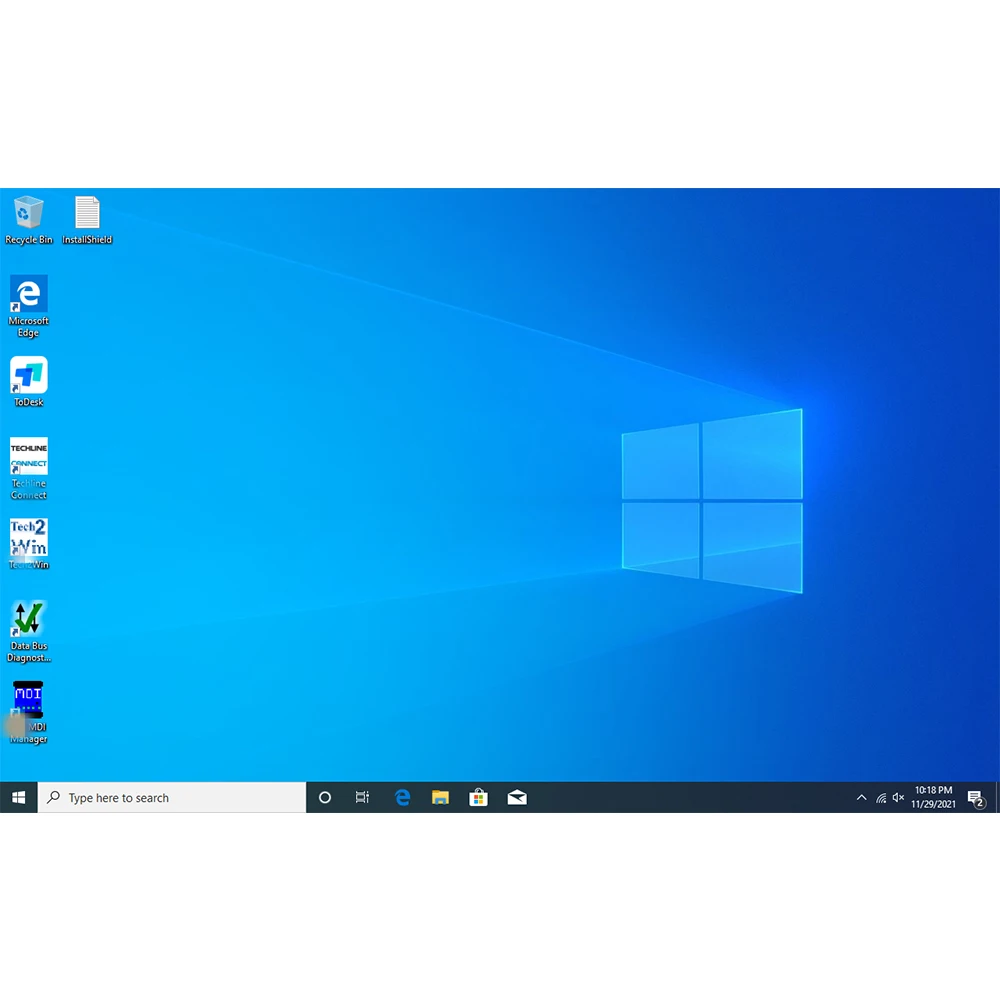Viewport: 1000px width, 1000px height.
Task: Open the Mail app from the taskbar
Action: 517,797
